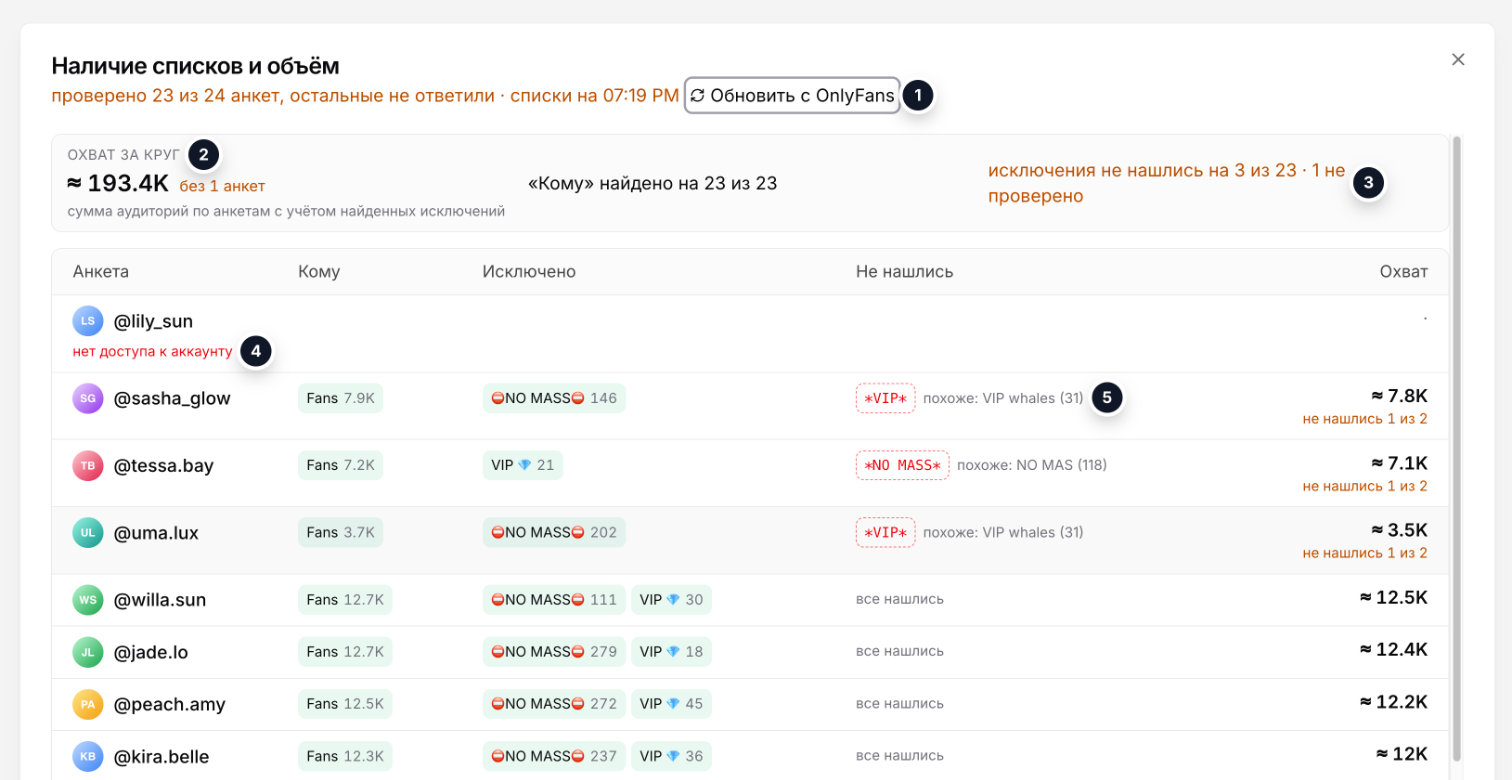1512x780 pixels.
Task: Close the dialog with the X icon
Action: click(1458, 60)
